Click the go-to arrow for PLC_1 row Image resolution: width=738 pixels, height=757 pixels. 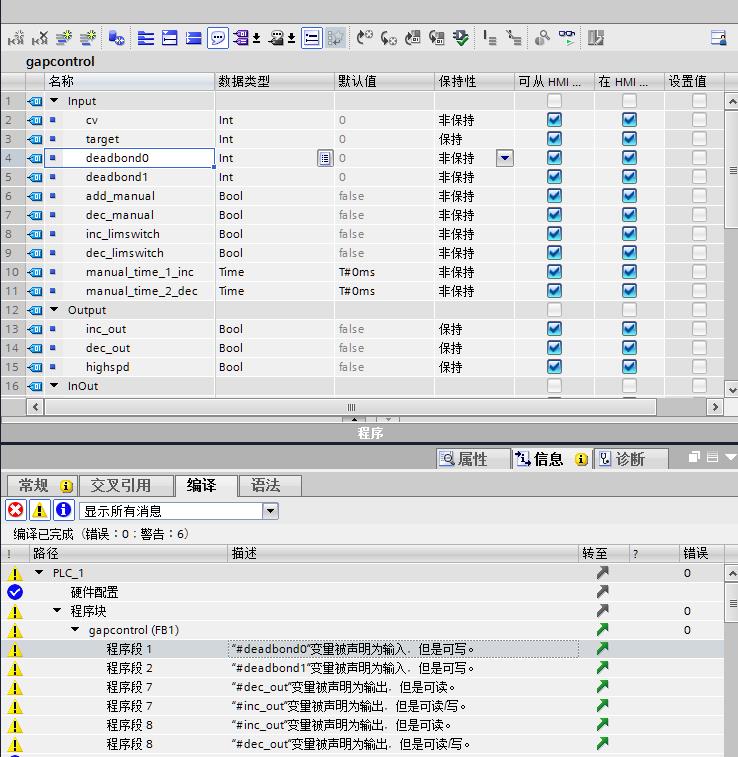[x=602, y=573]
